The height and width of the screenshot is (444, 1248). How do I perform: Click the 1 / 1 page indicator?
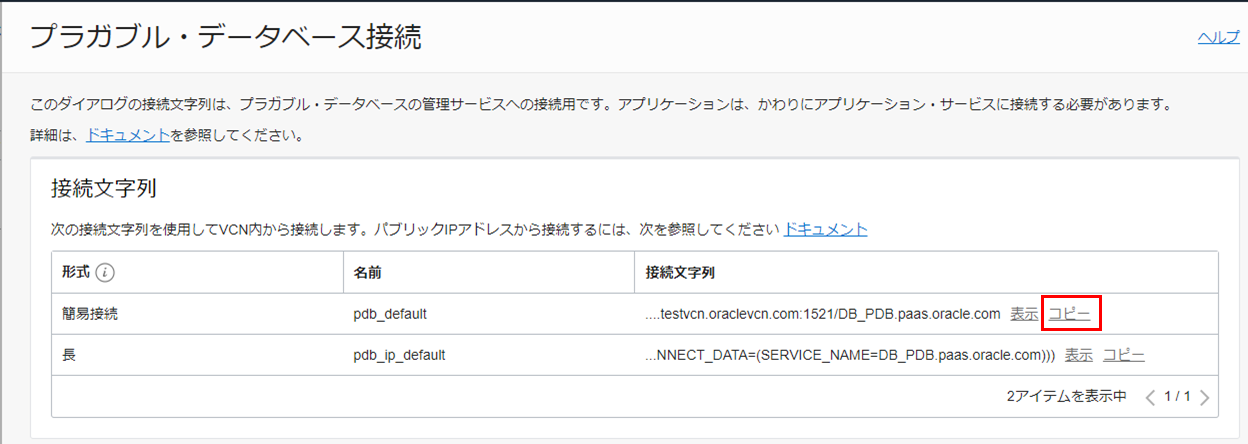tap(1177, 397)
